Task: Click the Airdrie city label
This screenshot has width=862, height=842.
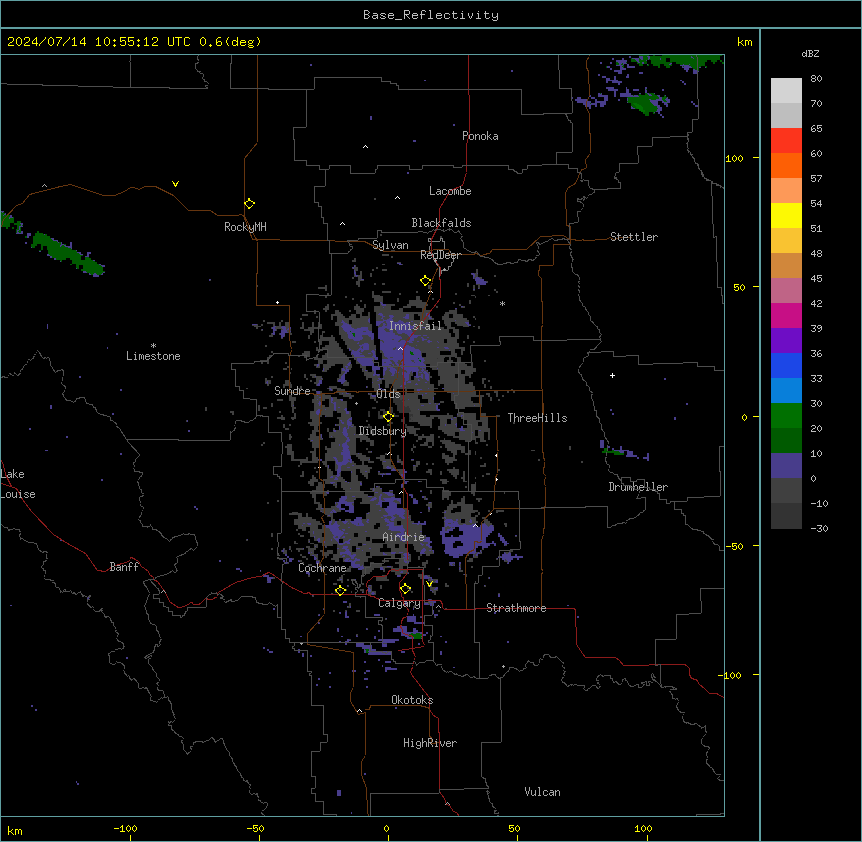Action: (403, 537)
